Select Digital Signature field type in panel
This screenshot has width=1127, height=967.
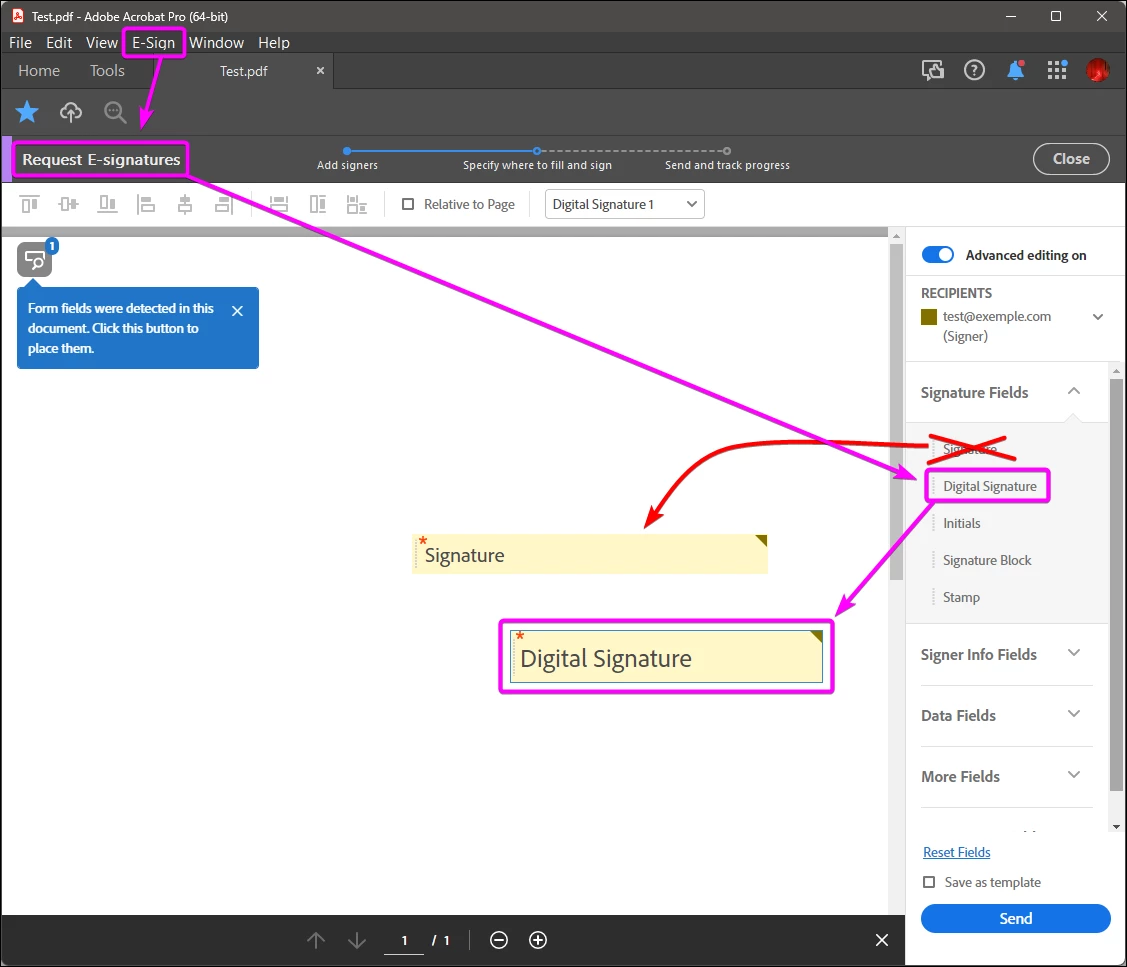point(989,486)
